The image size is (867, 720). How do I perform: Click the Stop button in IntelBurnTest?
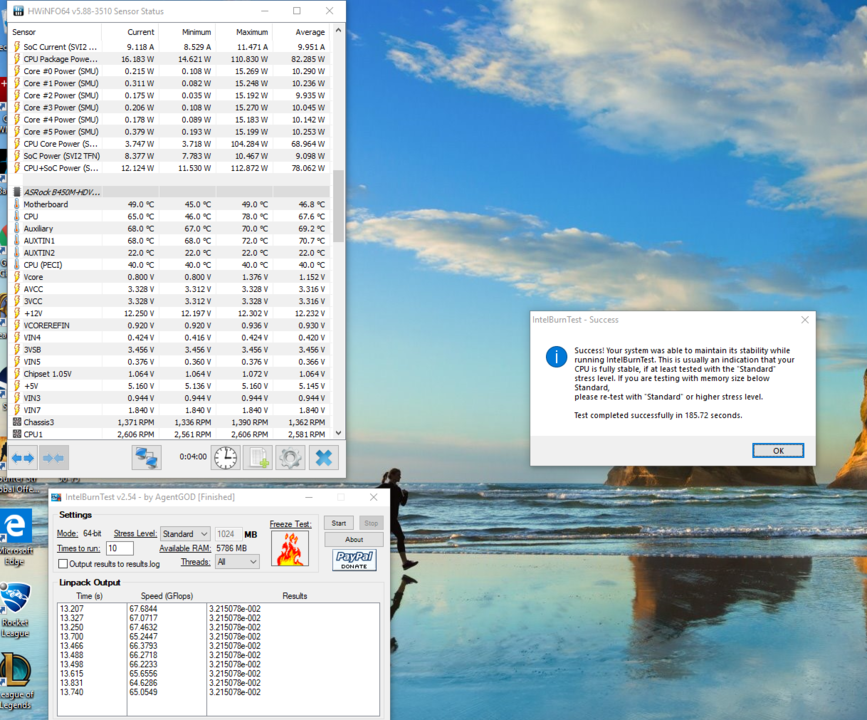(x=371, y=523)
